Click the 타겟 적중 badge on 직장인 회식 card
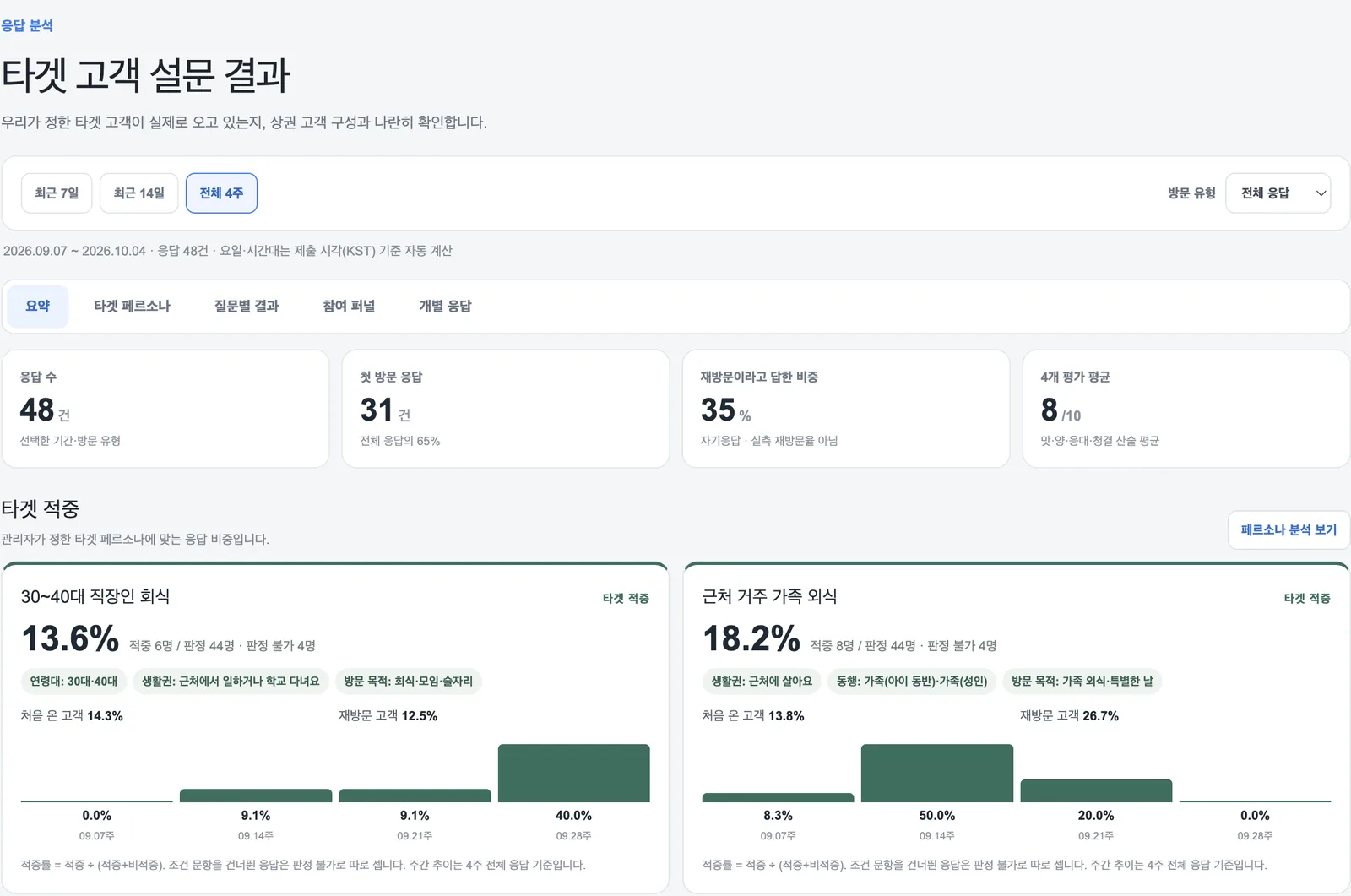This screenshot has height=896, width=1351. tap(626, 599)
